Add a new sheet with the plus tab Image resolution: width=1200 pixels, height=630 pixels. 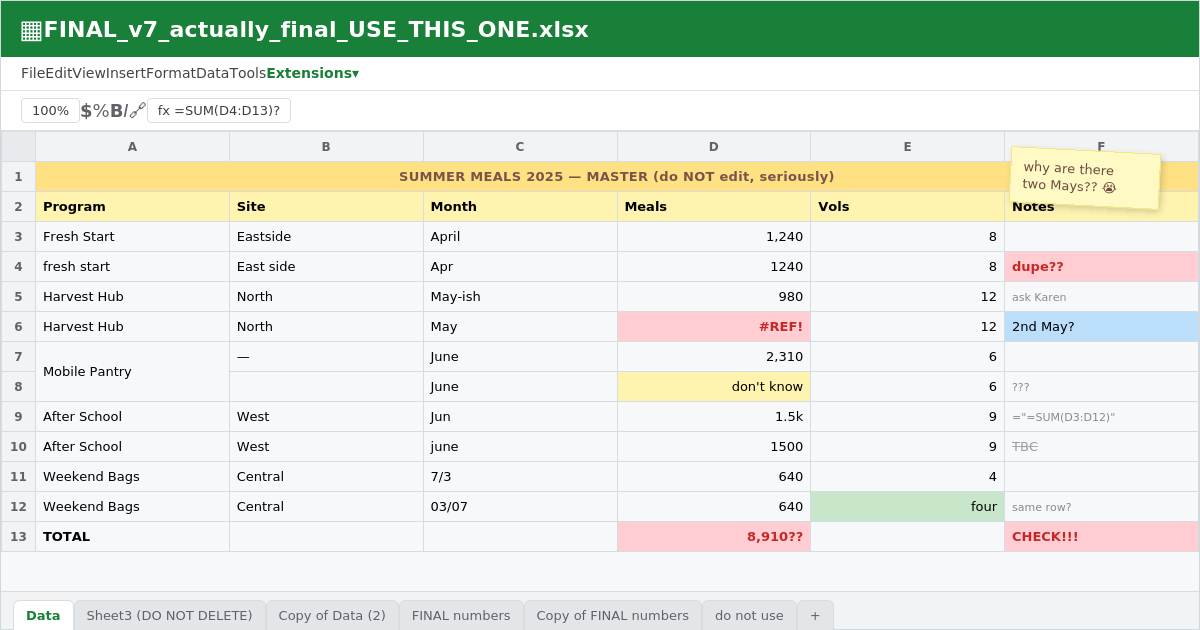[815, 616]
